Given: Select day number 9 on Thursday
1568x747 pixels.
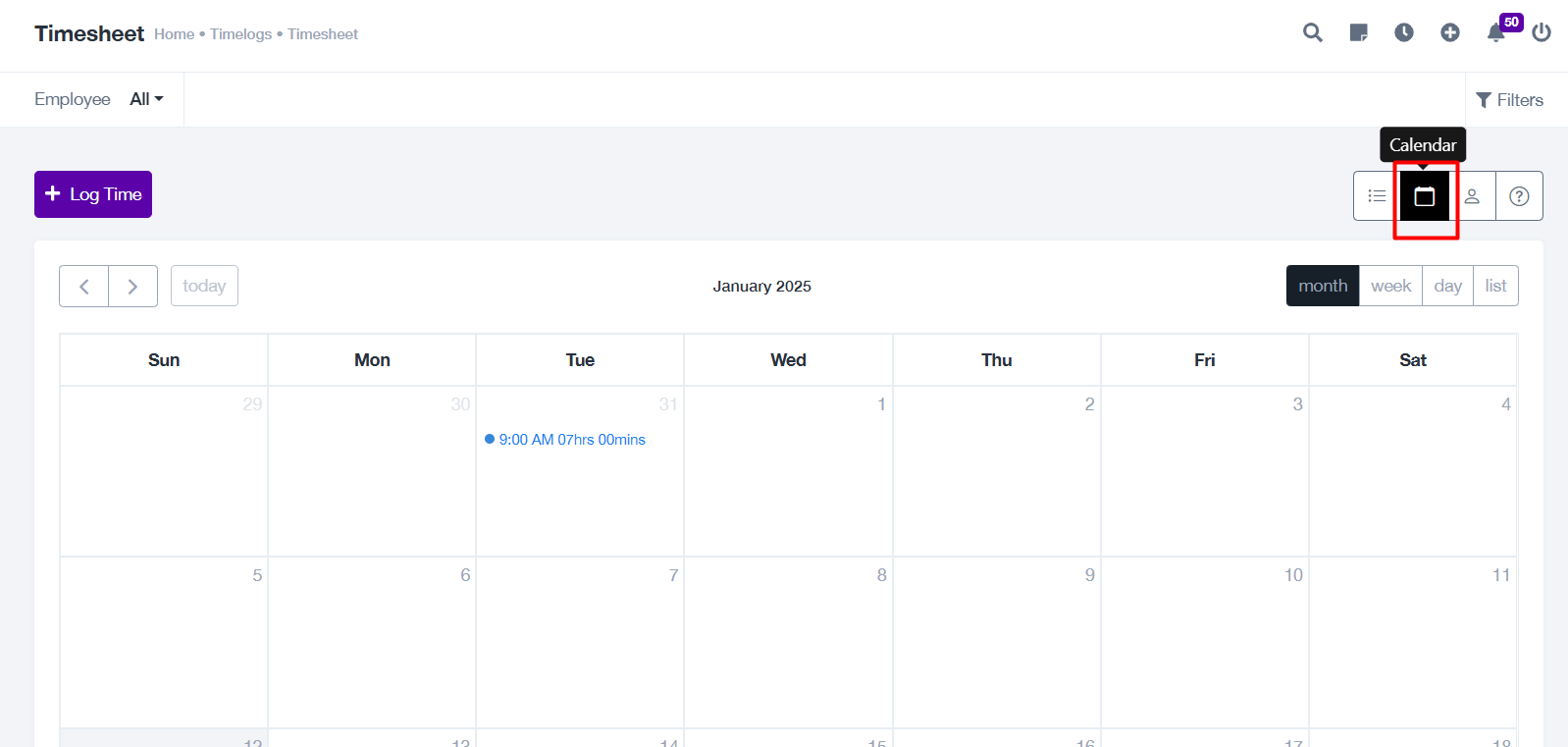Looking at the screenshot, I should (1089, 575).
